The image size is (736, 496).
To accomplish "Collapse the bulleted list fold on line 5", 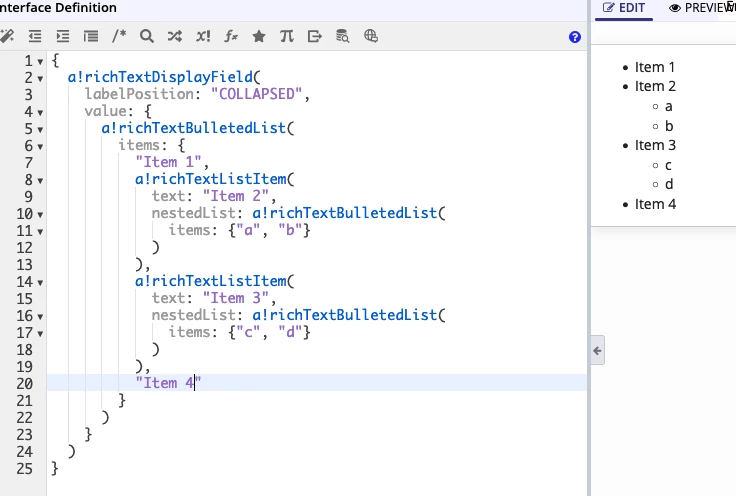I will [40, 130].
